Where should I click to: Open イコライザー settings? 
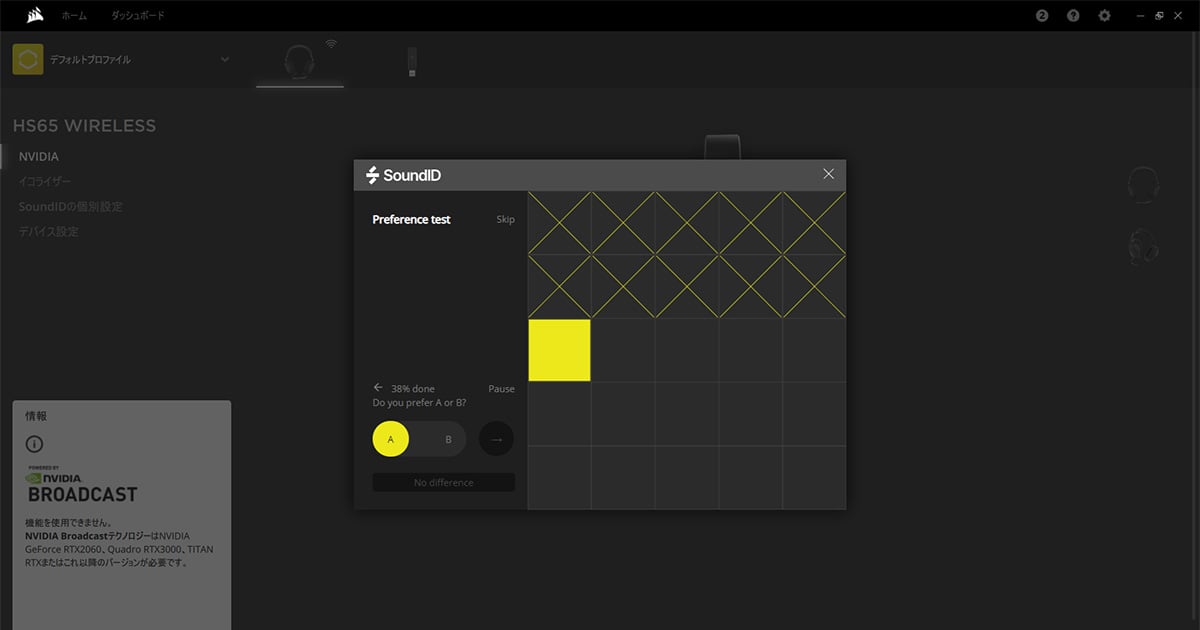tap(45, 182)
